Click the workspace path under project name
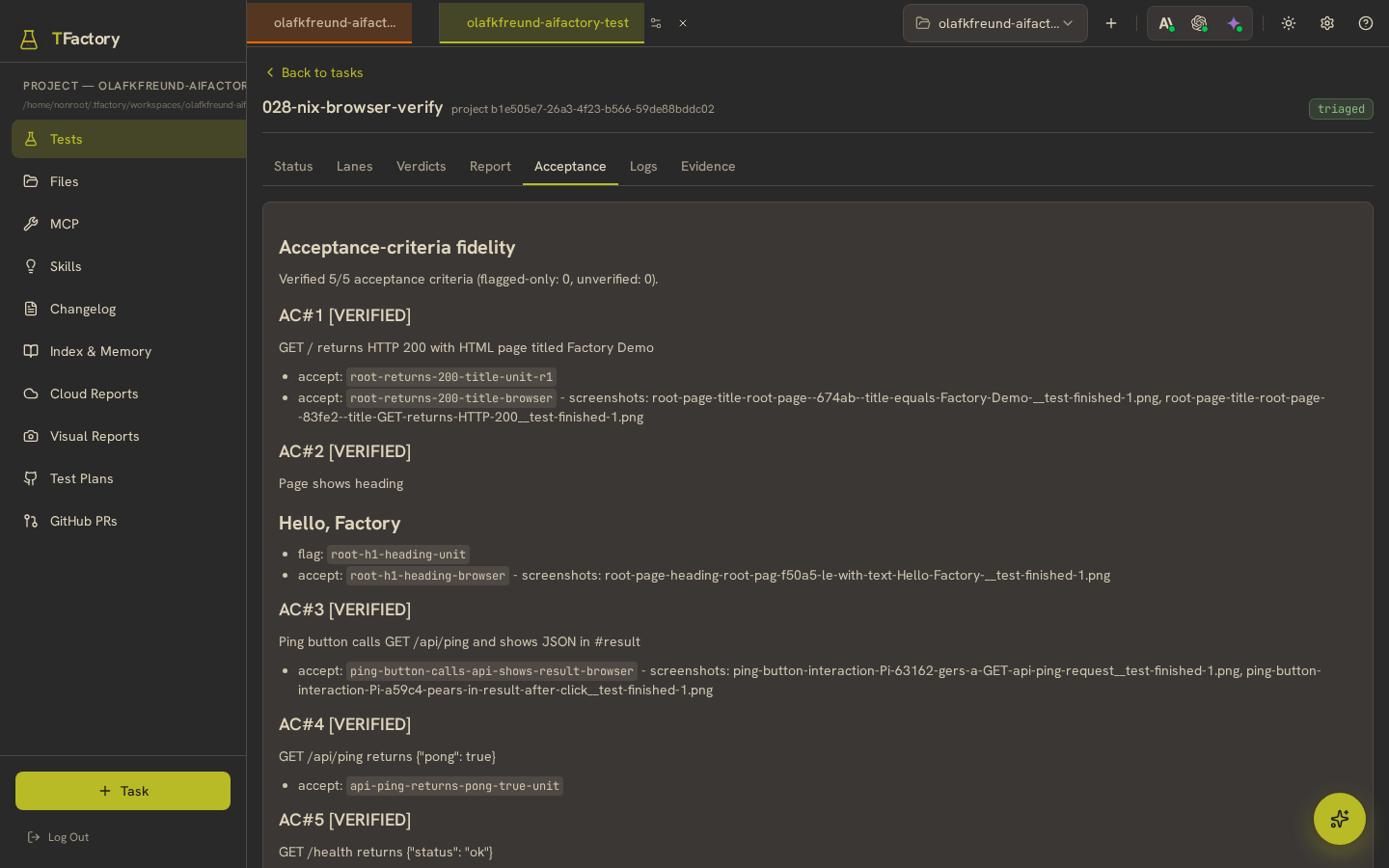The image size is (1389, 868). click(x=135, y=105)
